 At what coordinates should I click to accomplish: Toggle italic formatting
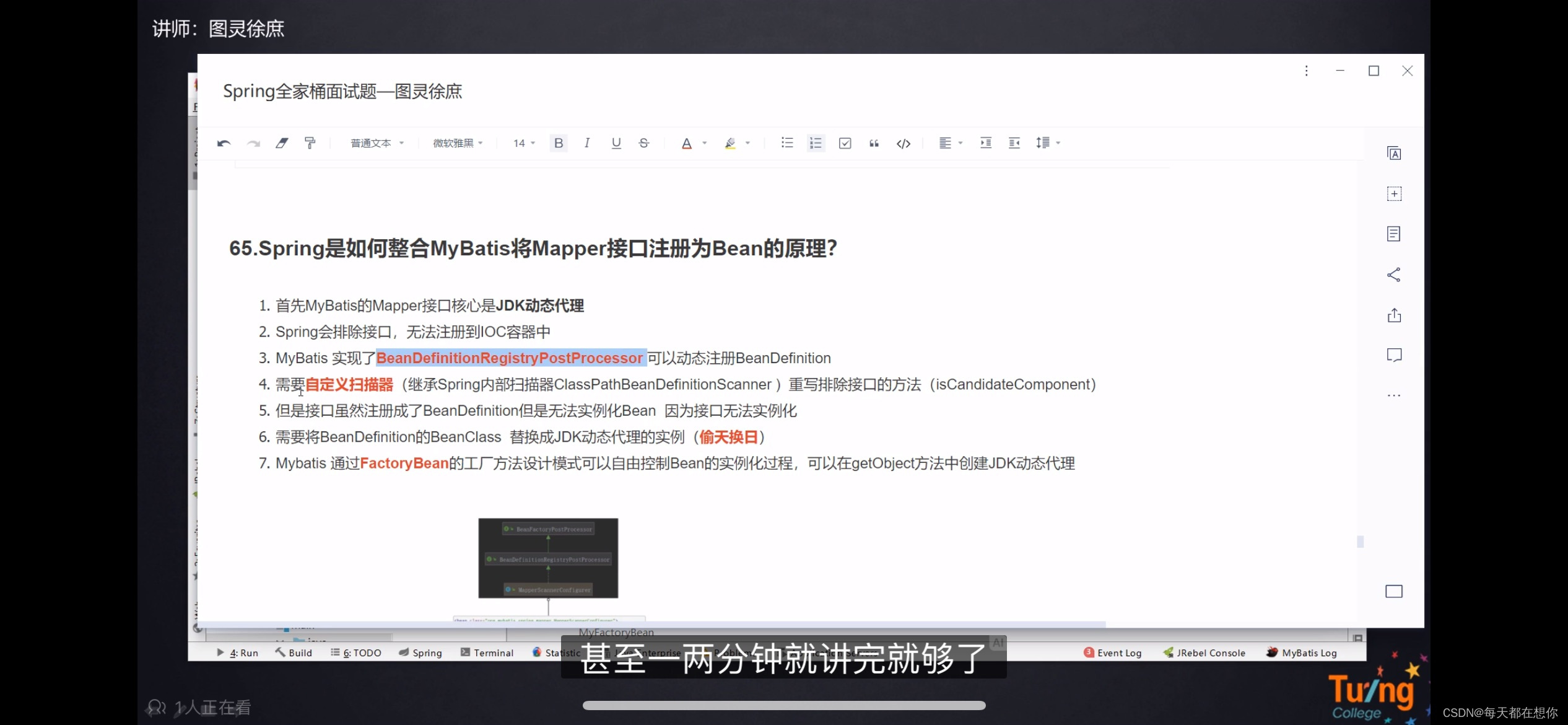(586, 143)
